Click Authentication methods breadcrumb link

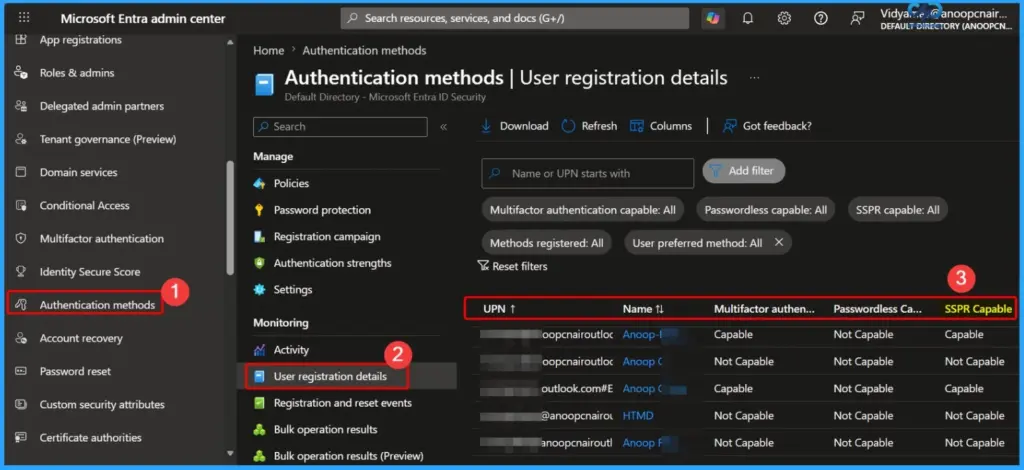364,50
